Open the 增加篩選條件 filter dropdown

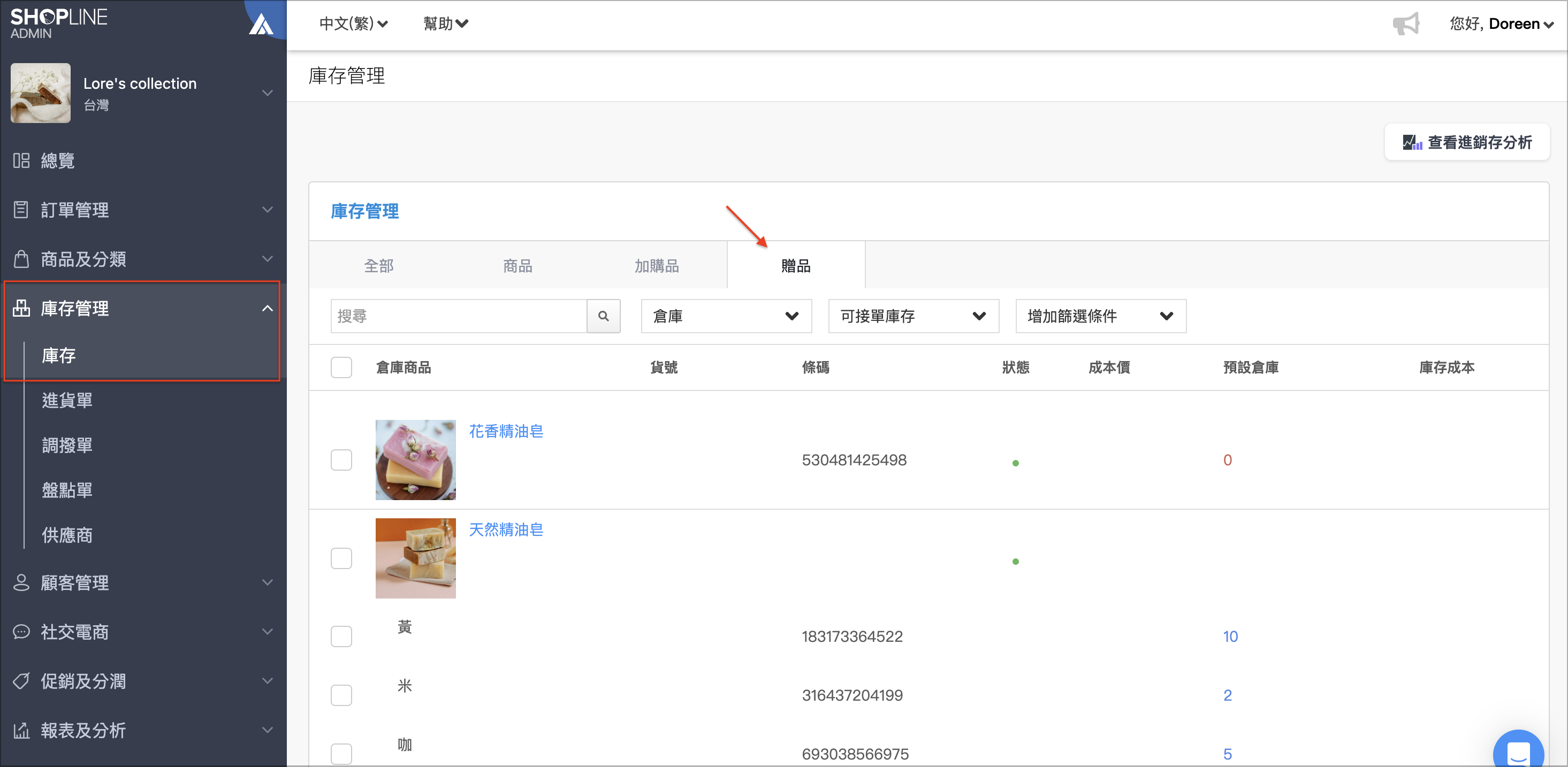pyautogui.click(x=1100, y=316)
